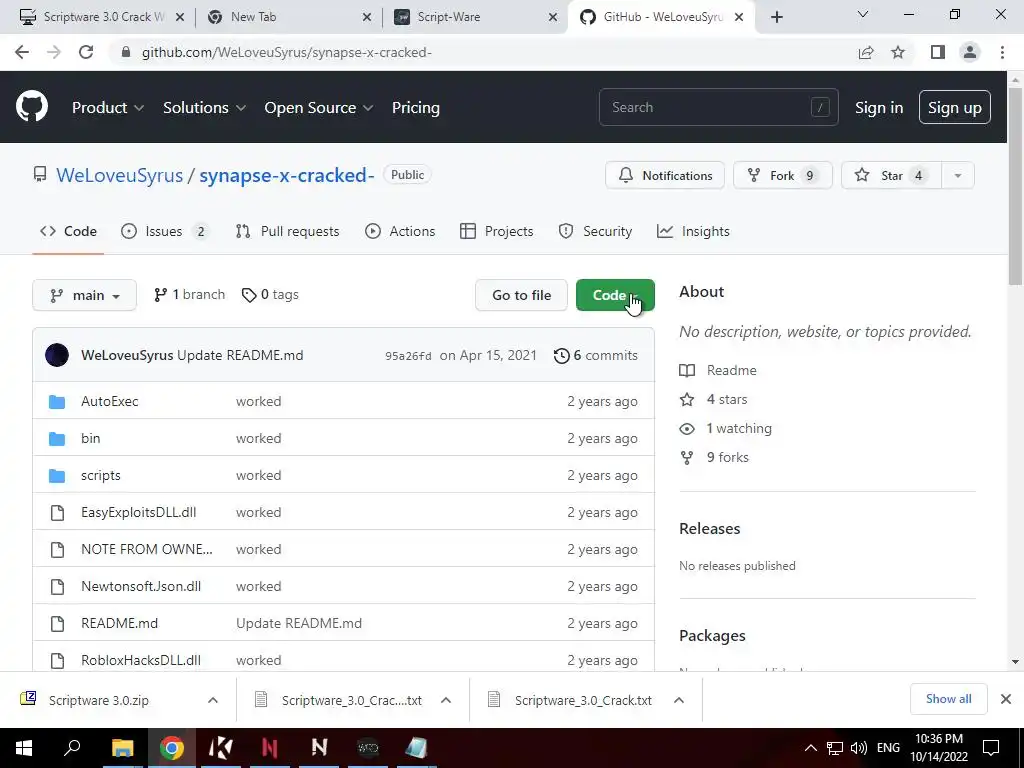1024x768 pixels.
Task: Click the scripts folder icon
Action: pyautogui.click(x=57, y=475)
